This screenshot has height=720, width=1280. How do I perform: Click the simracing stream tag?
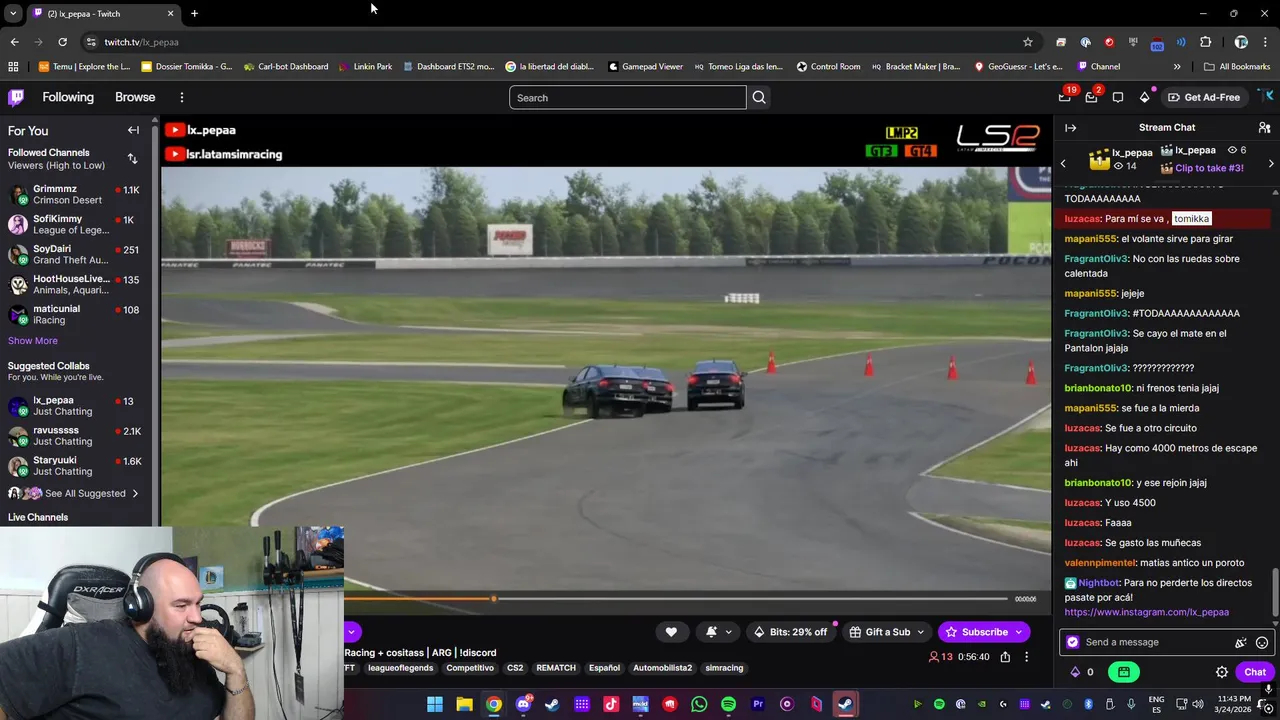724,668
